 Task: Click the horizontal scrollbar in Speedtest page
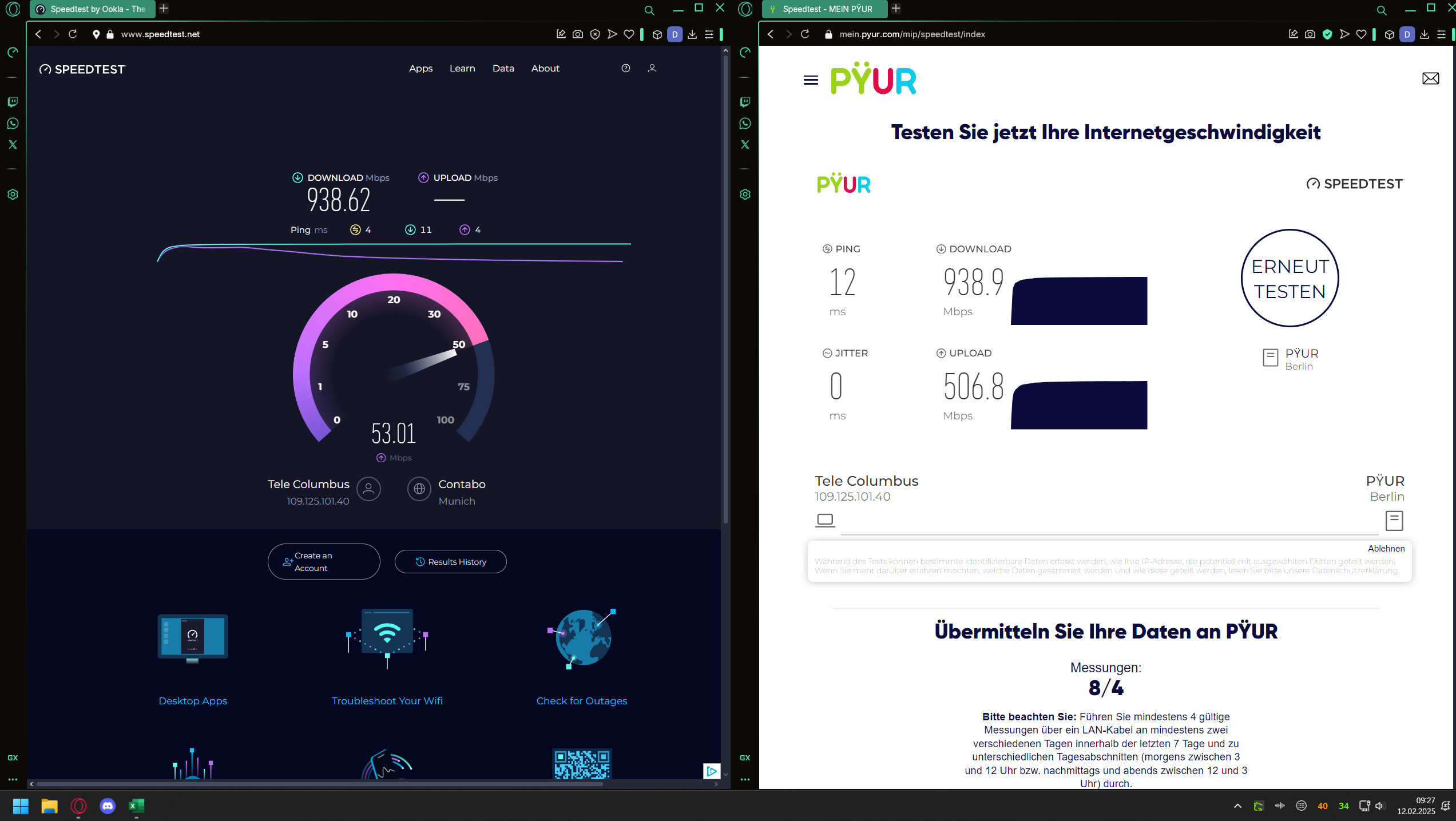click(x=320, y=784)
